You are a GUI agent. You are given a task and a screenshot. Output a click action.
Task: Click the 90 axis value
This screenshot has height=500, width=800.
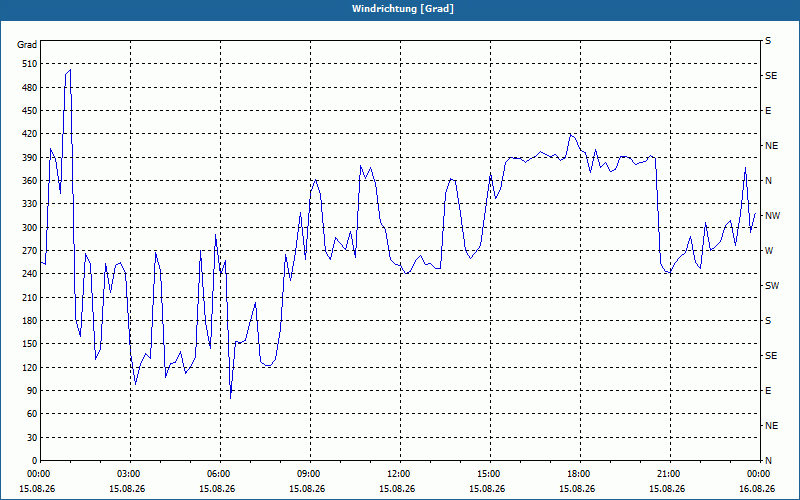(x=32, y=391)
